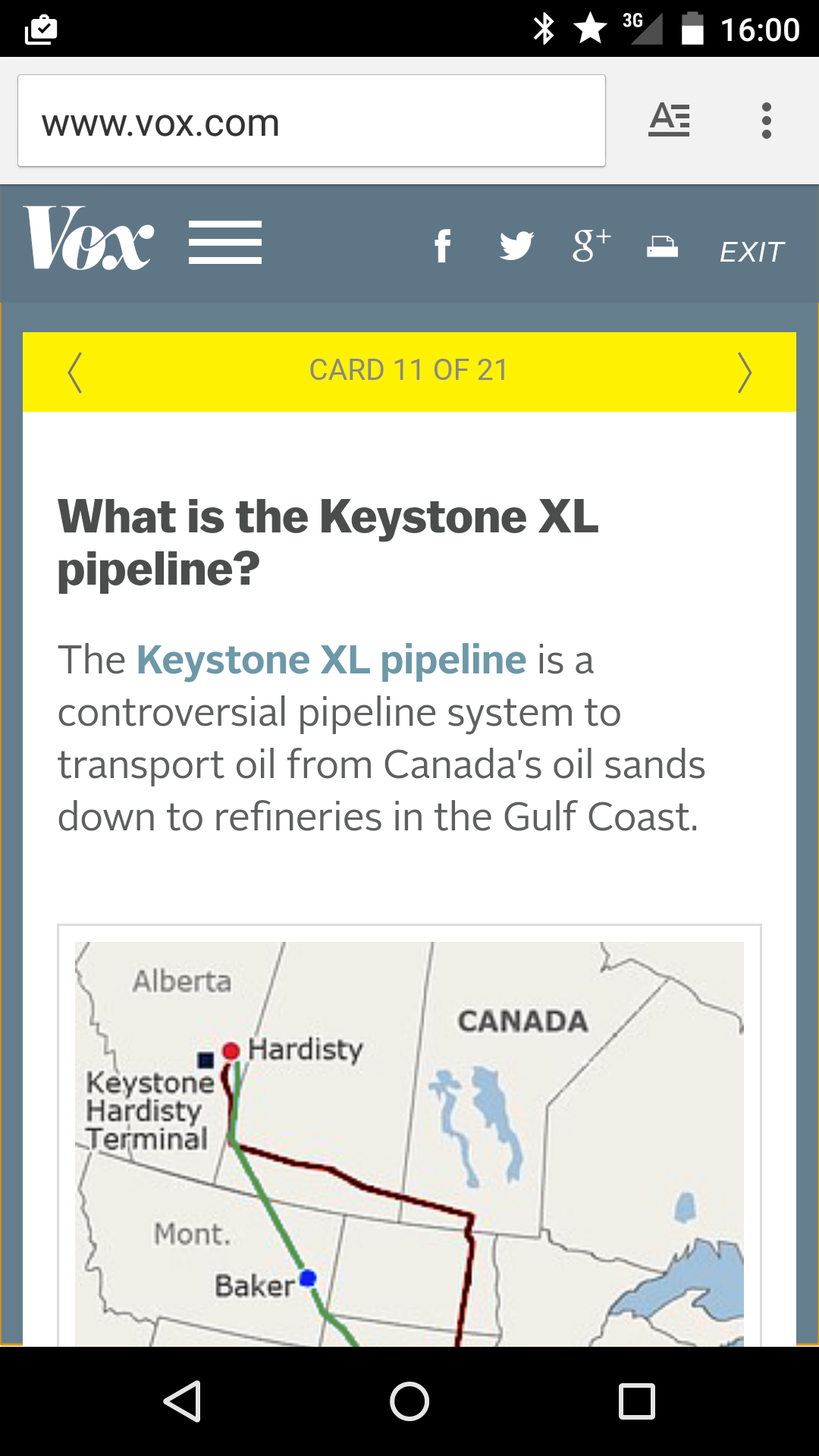Tap the bookmark star status icon
The image size is (819, 1456).
tap(590, 30)
